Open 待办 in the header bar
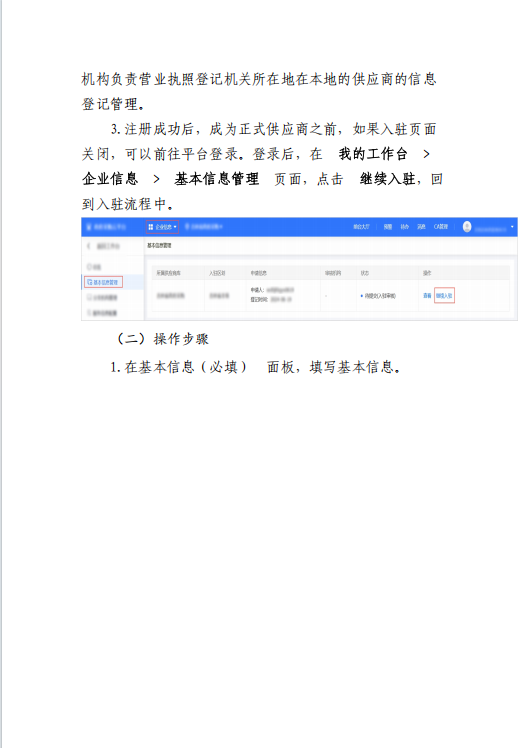The width and height of the screenshot is (532, 748). coord(405,227)
